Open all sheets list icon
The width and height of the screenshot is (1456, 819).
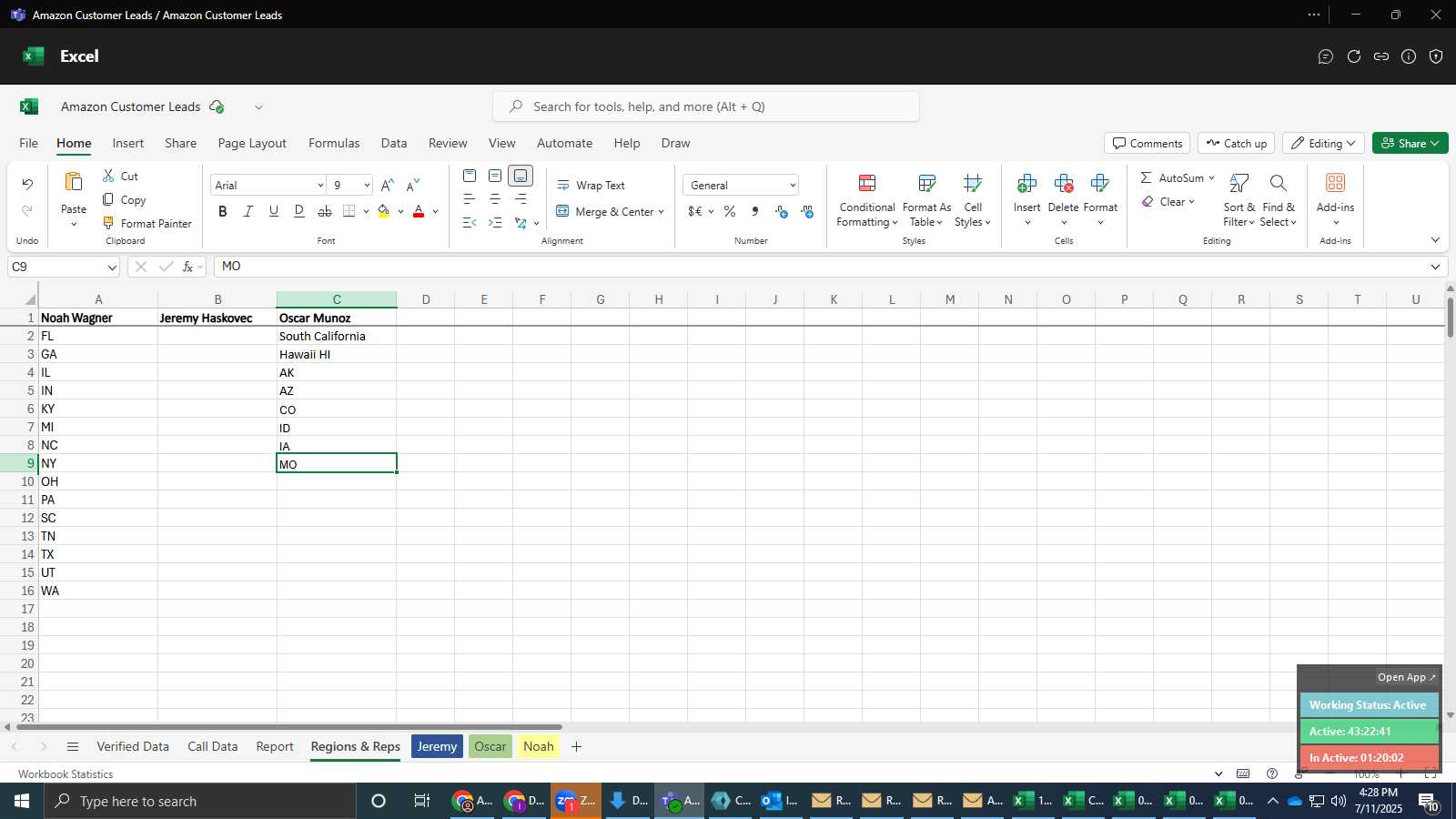click(x=73, y=747)
